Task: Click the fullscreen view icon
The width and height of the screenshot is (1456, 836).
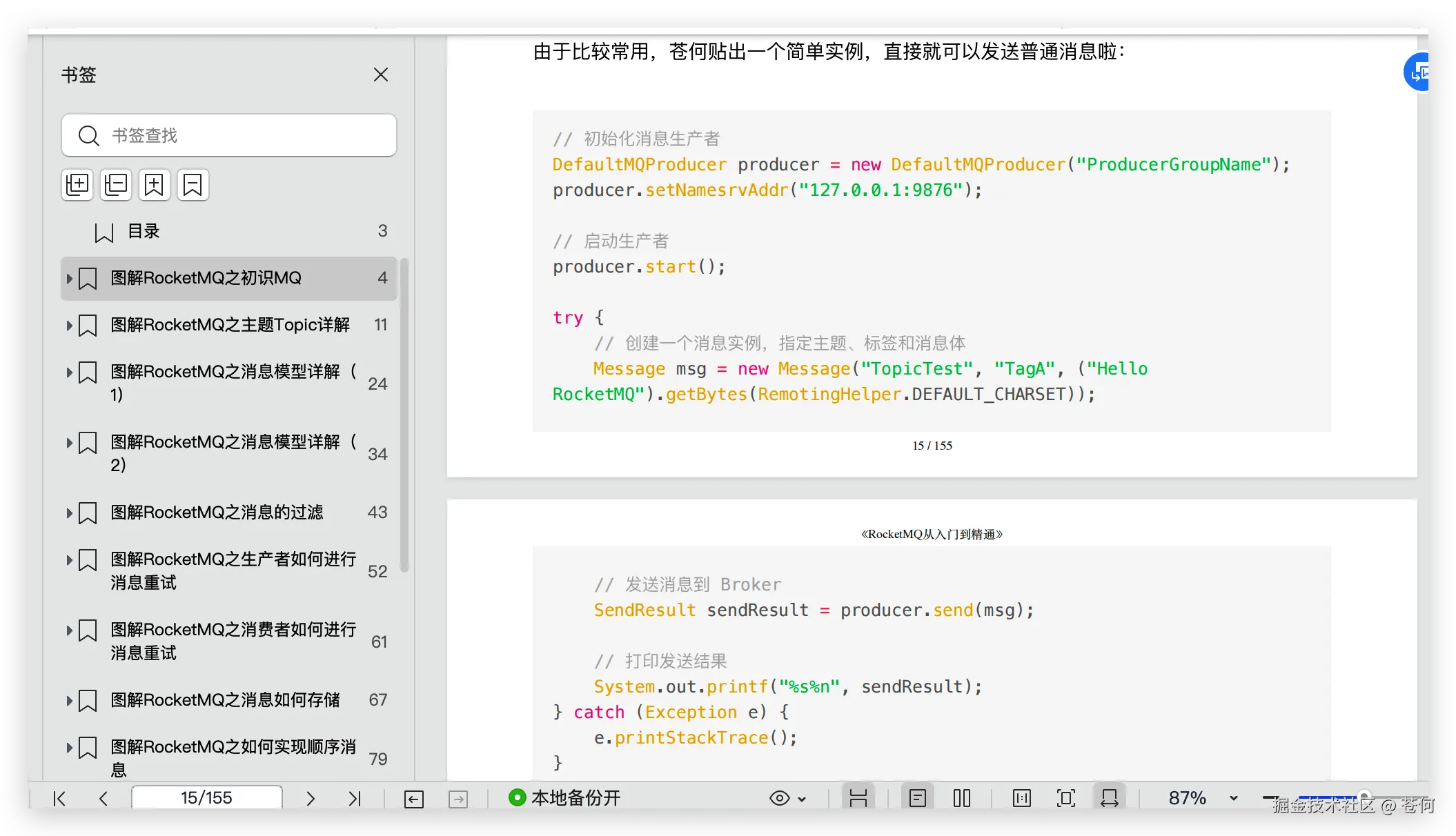Action: 1066,798
